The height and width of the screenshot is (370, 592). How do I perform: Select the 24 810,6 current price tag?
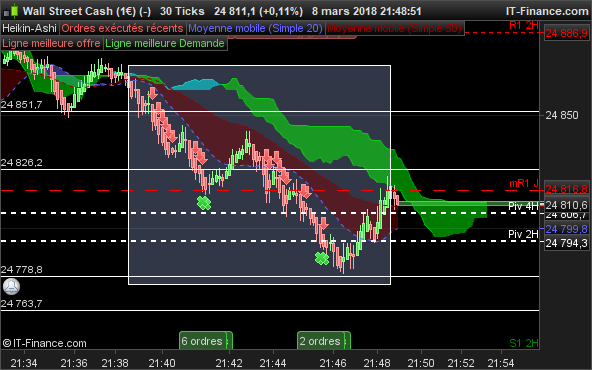click(x=566, y=205)
